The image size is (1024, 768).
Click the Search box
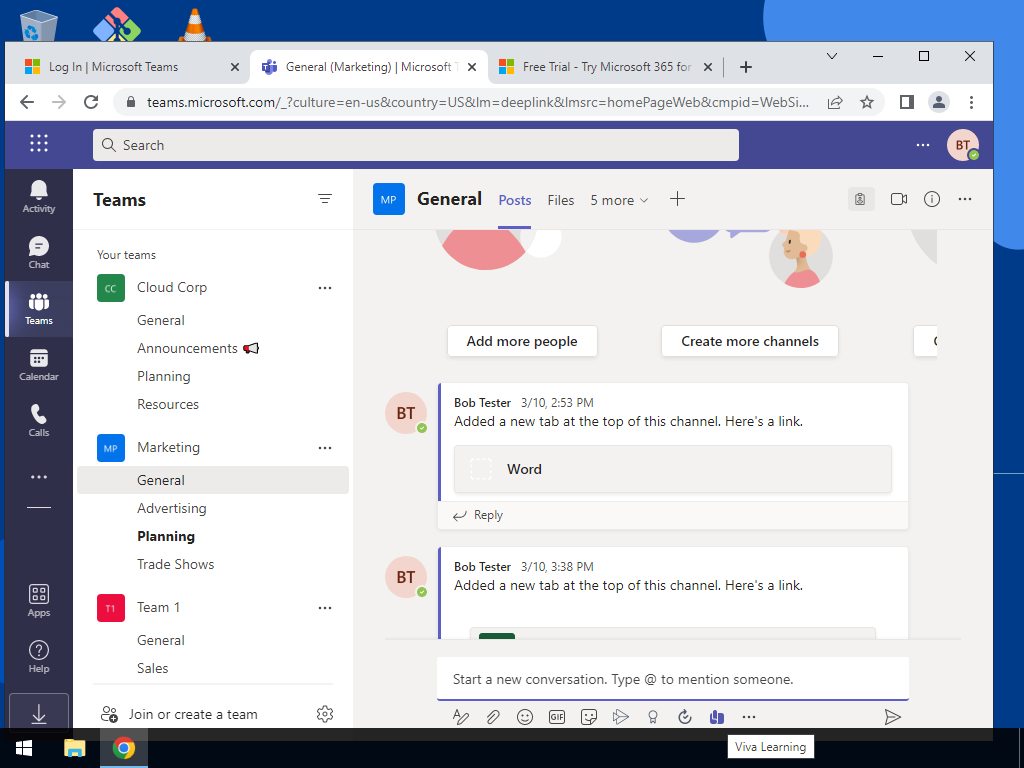pyautogui.click(x=415, y=145)
